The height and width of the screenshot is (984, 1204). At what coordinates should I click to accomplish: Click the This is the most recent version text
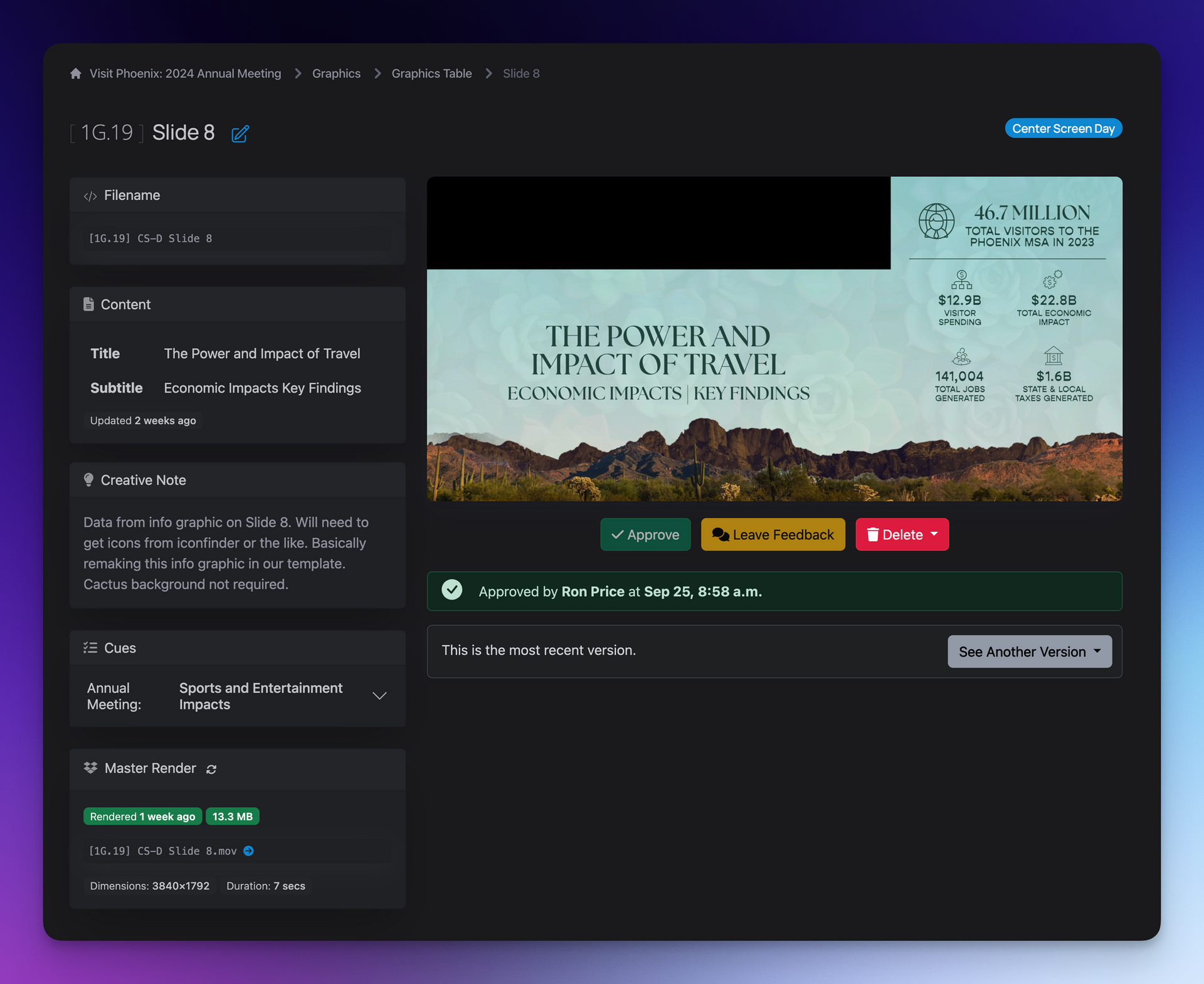(x=539, y=650)
